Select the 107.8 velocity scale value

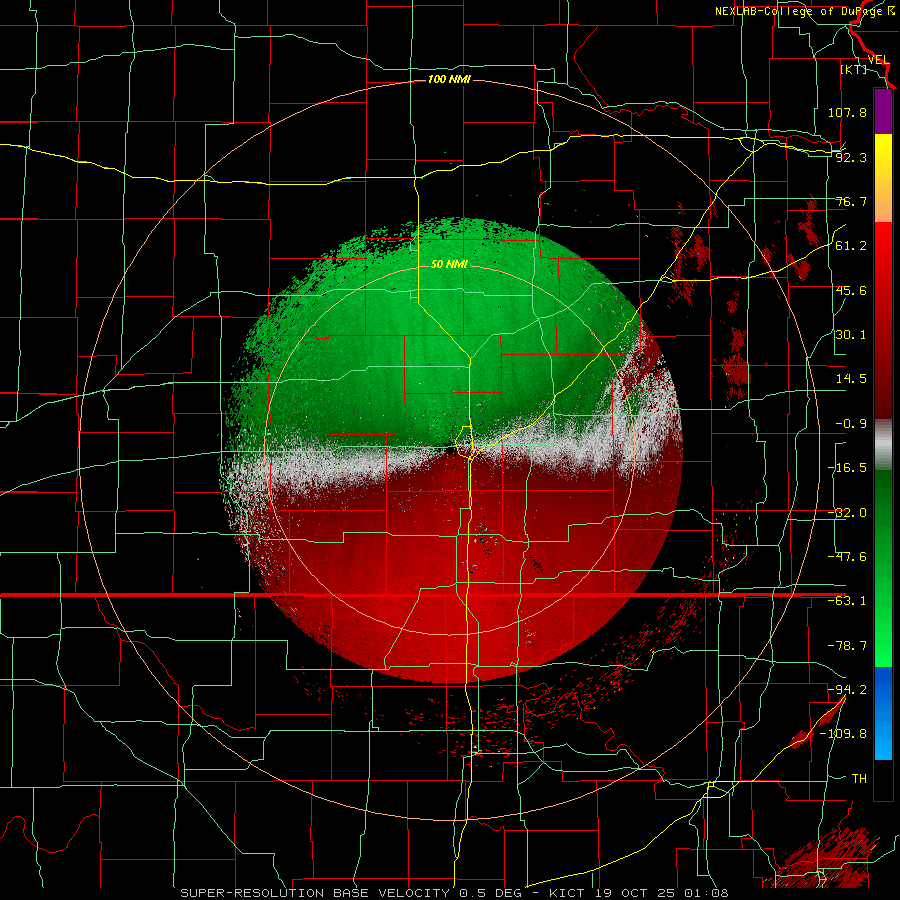847,112
